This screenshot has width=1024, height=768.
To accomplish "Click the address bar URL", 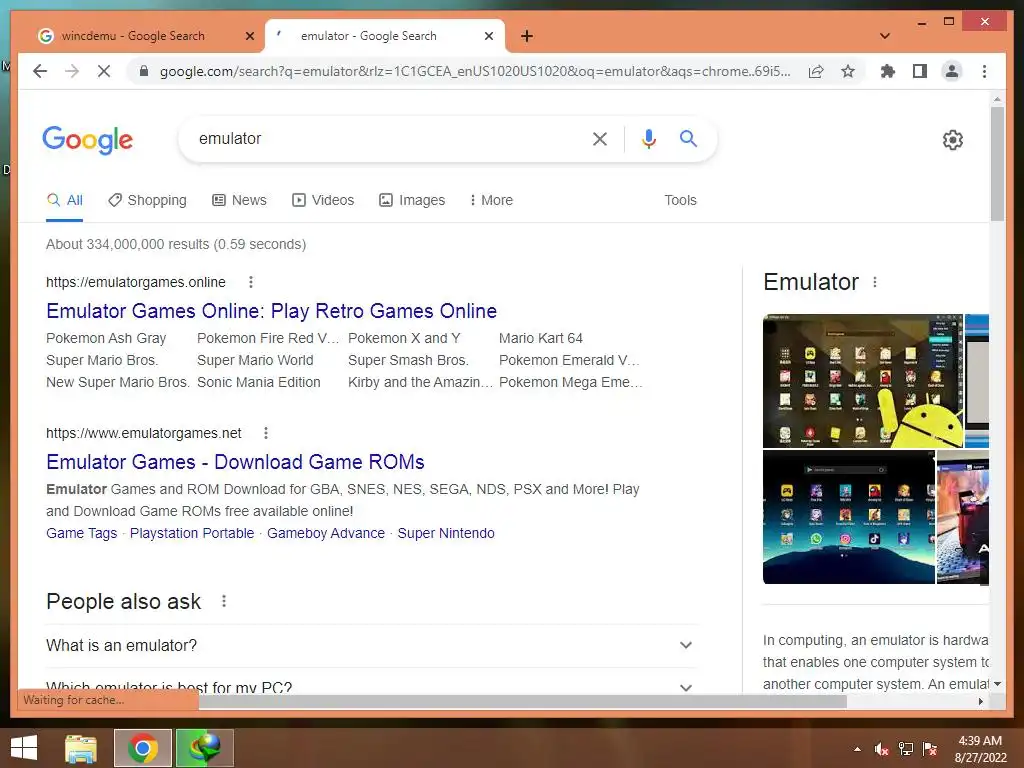I will 475,71.
